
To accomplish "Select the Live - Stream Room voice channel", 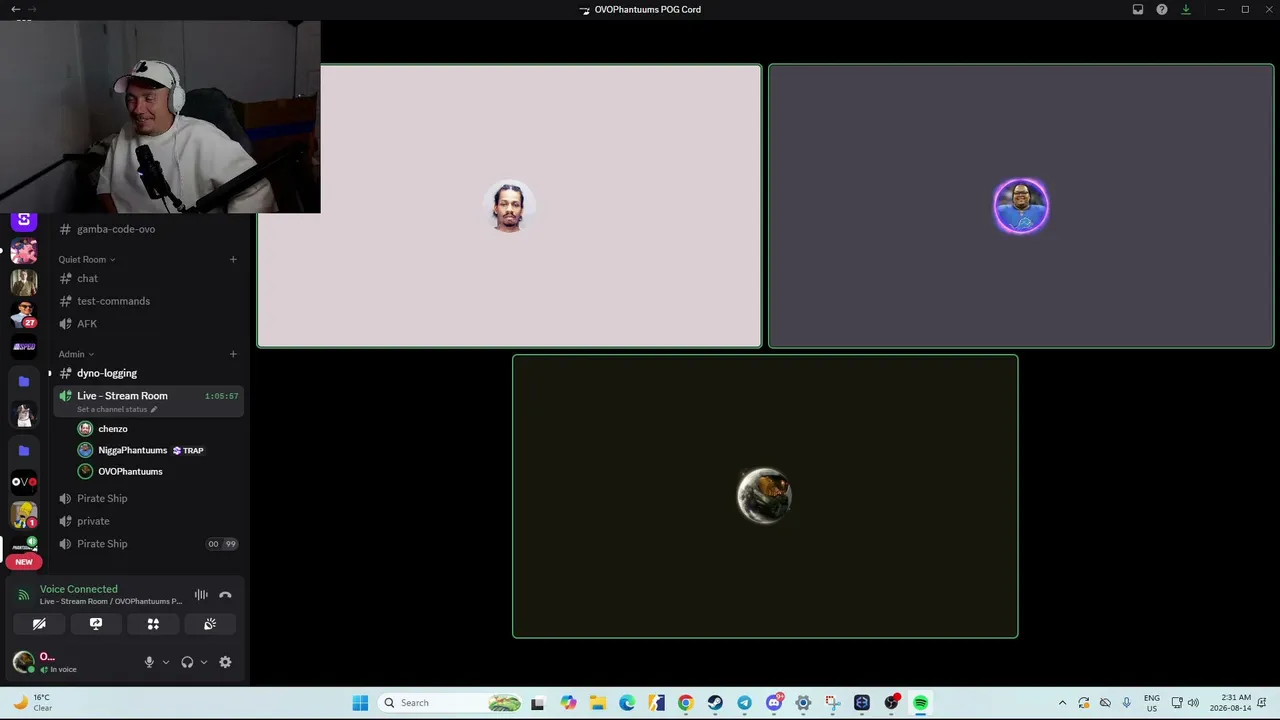I will pos(148,401).
